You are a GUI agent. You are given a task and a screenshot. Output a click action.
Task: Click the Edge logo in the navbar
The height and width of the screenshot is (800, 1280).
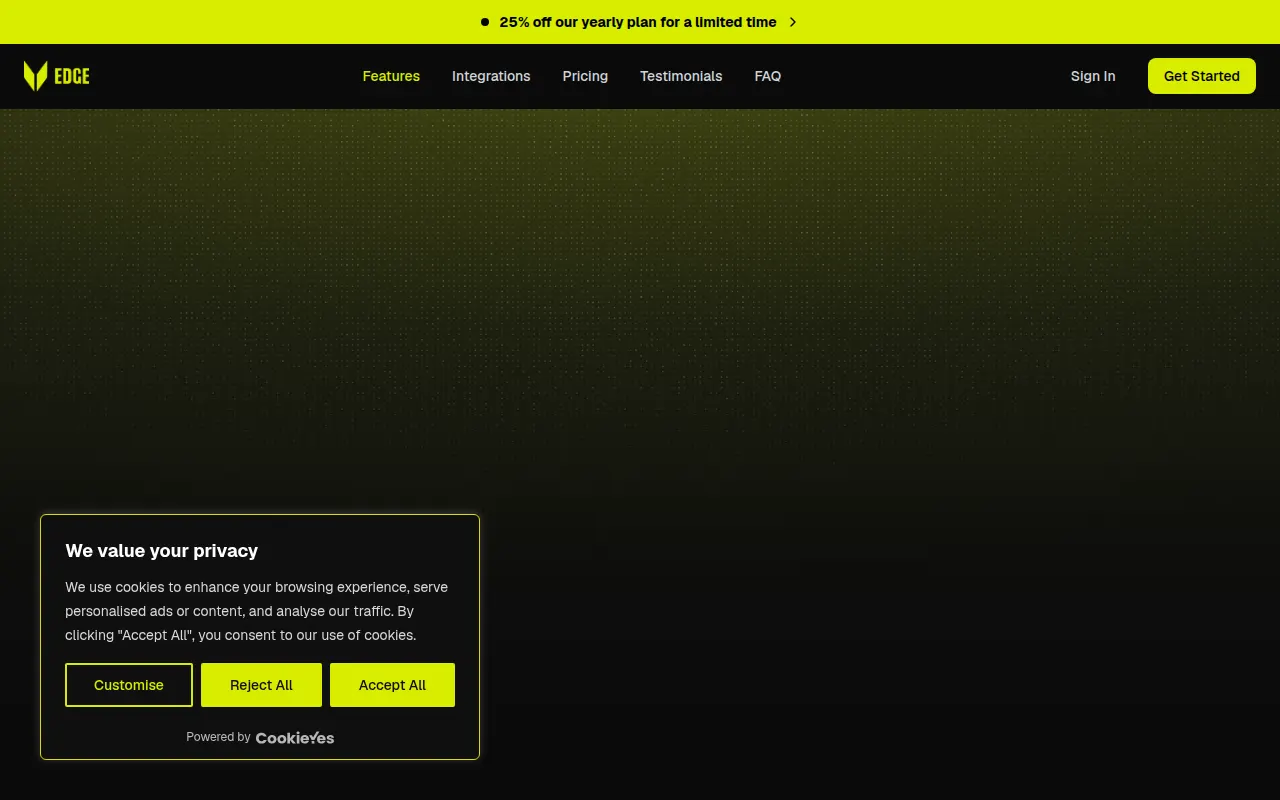[57, 76]
